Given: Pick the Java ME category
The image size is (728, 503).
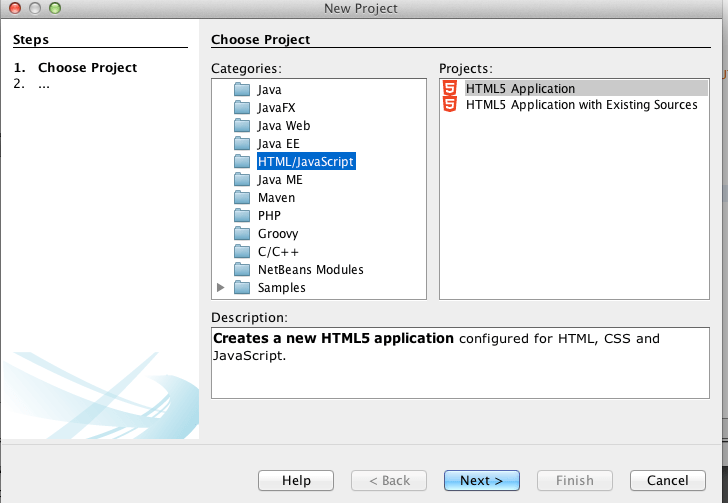Looking at the screenshot, I should click(x=280, y=180).
